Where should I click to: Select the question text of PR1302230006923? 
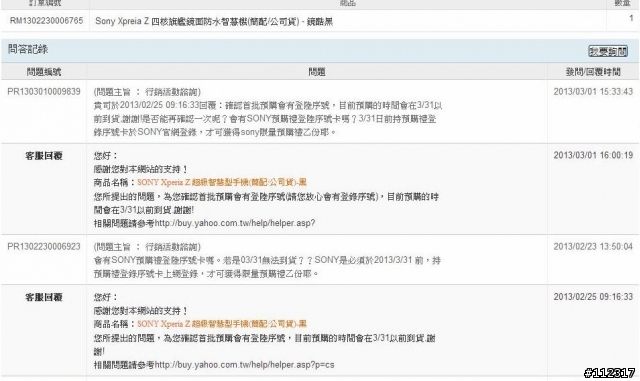[x=267, y=260]
